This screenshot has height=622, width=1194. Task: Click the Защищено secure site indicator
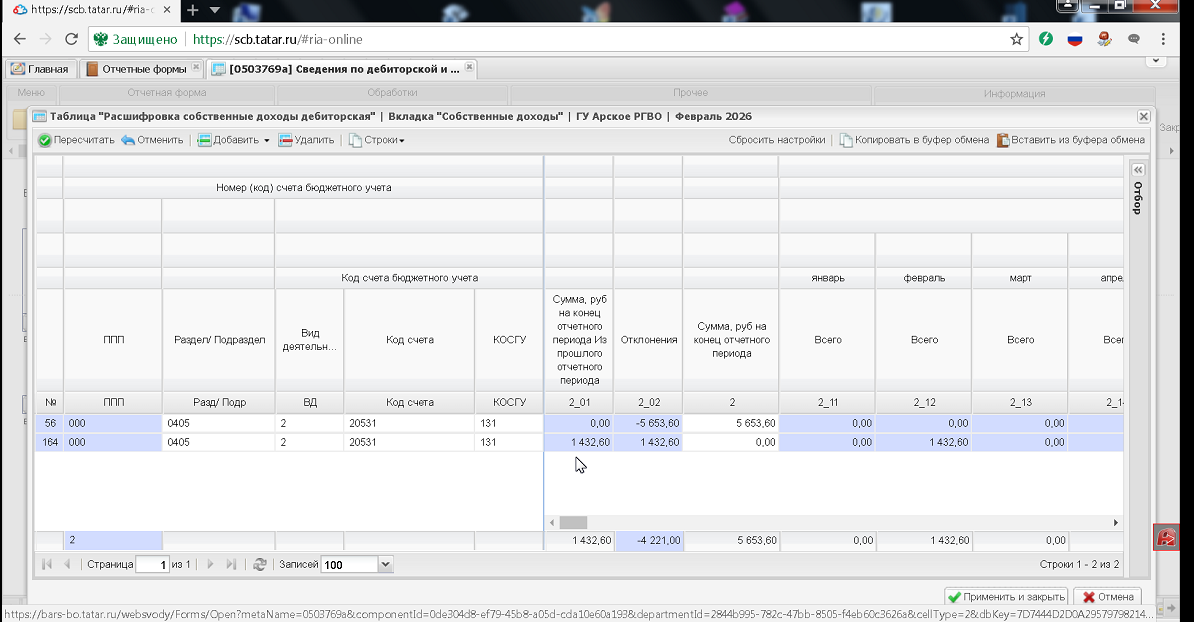(x=136, y=39)
